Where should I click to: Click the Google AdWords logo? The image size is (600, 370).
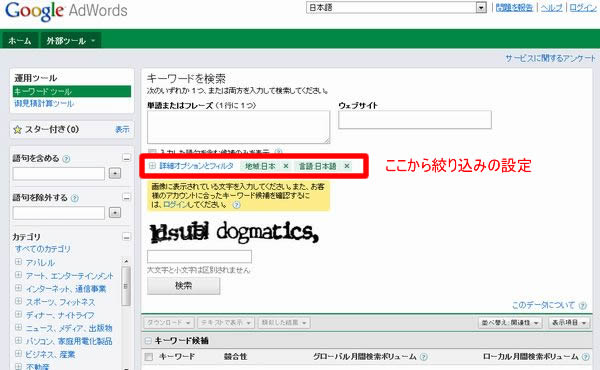(66, 11)
